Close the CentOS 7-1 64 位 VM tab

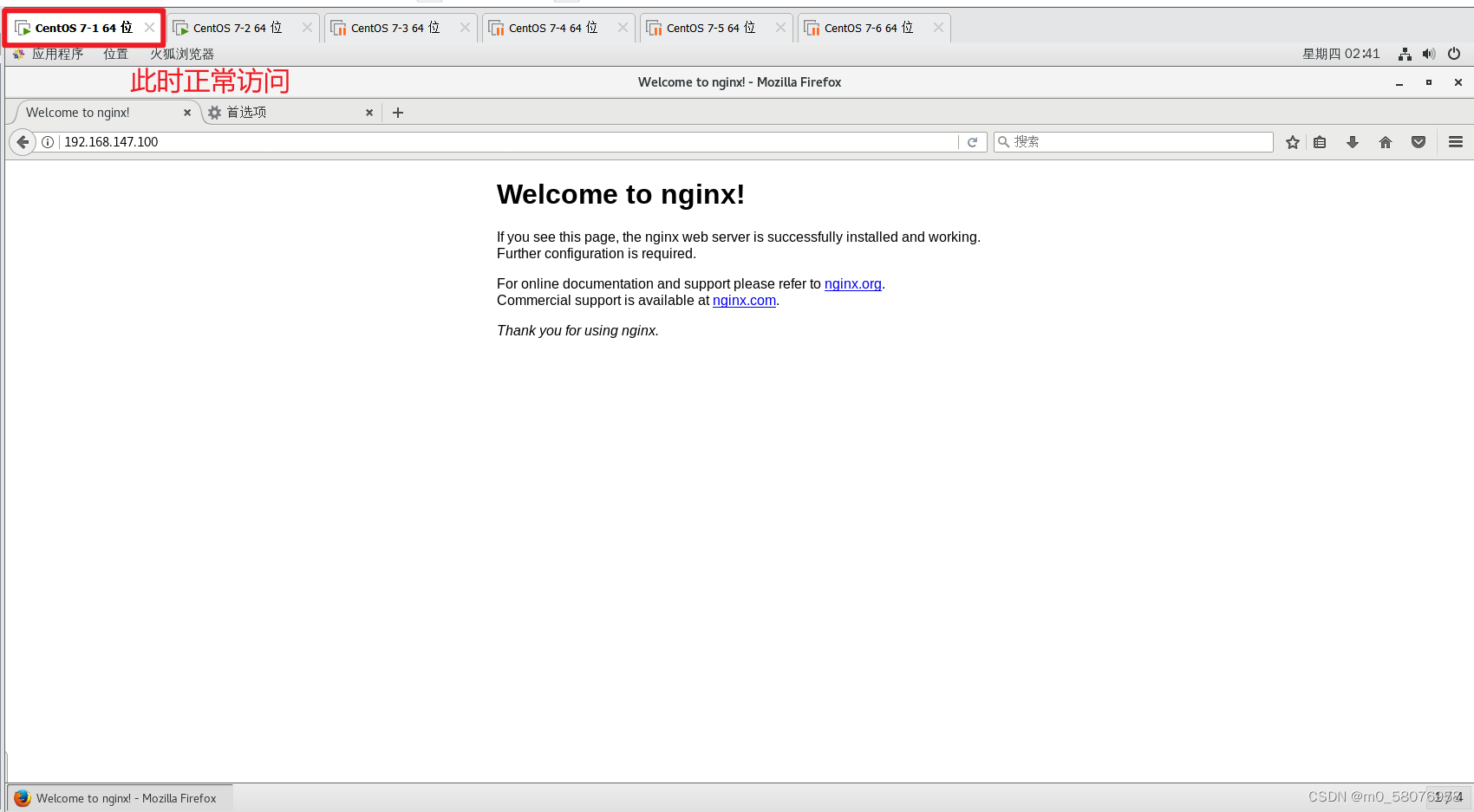[x=149, y=28]
